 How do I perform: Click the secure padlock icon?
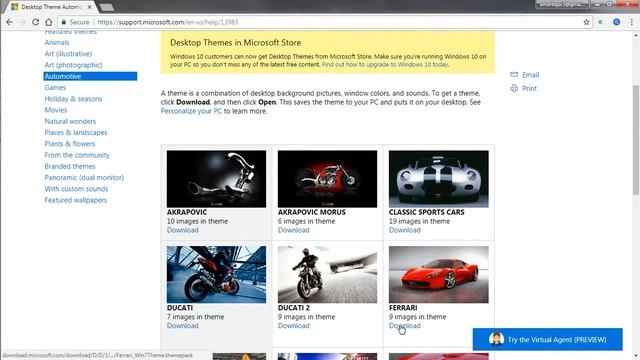click(x=64, y=22)
